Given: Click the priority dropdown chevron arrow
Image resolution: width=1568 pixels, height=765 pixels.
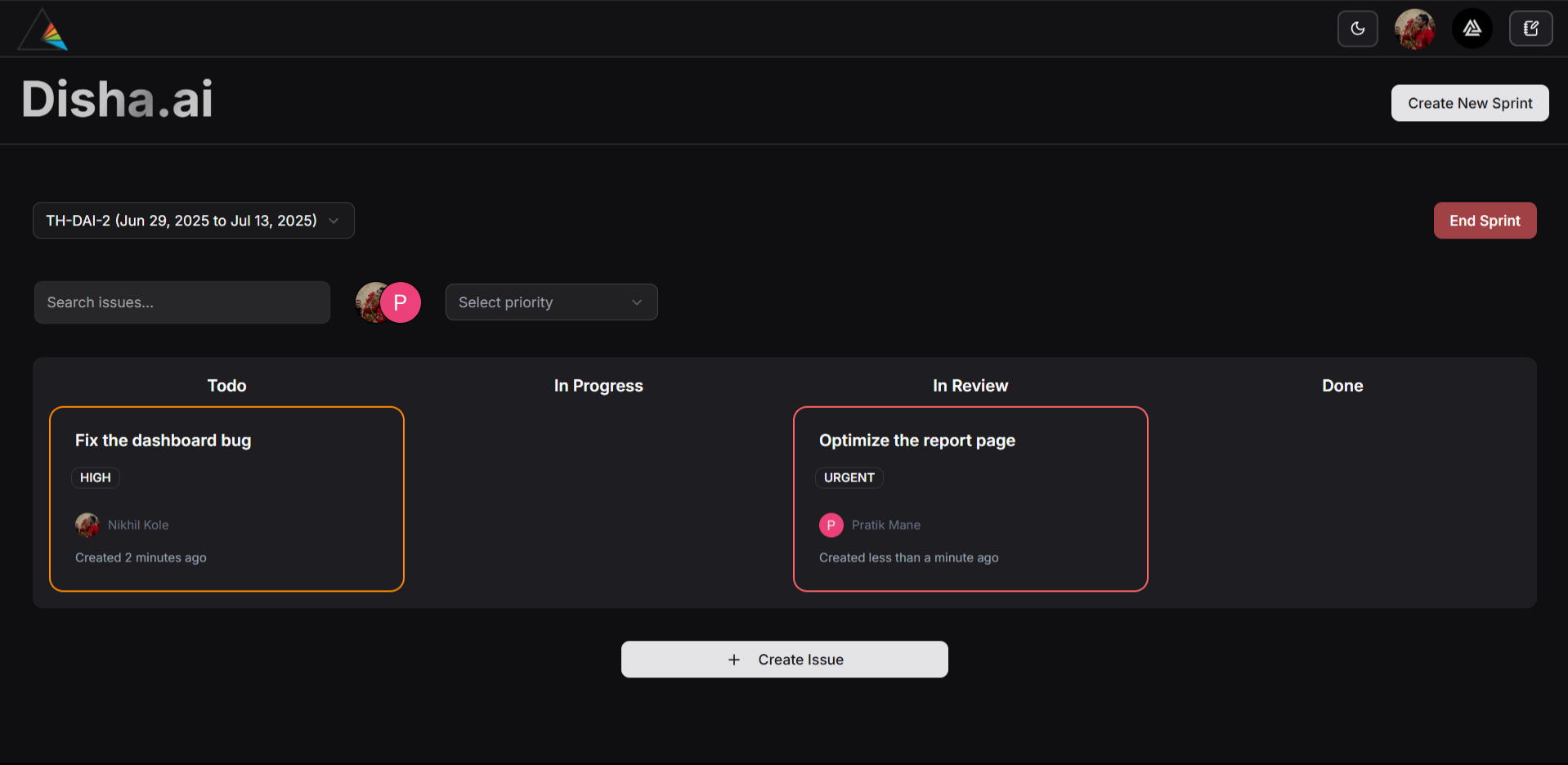Looking at the screenshot, I should [x=637, y=302].
